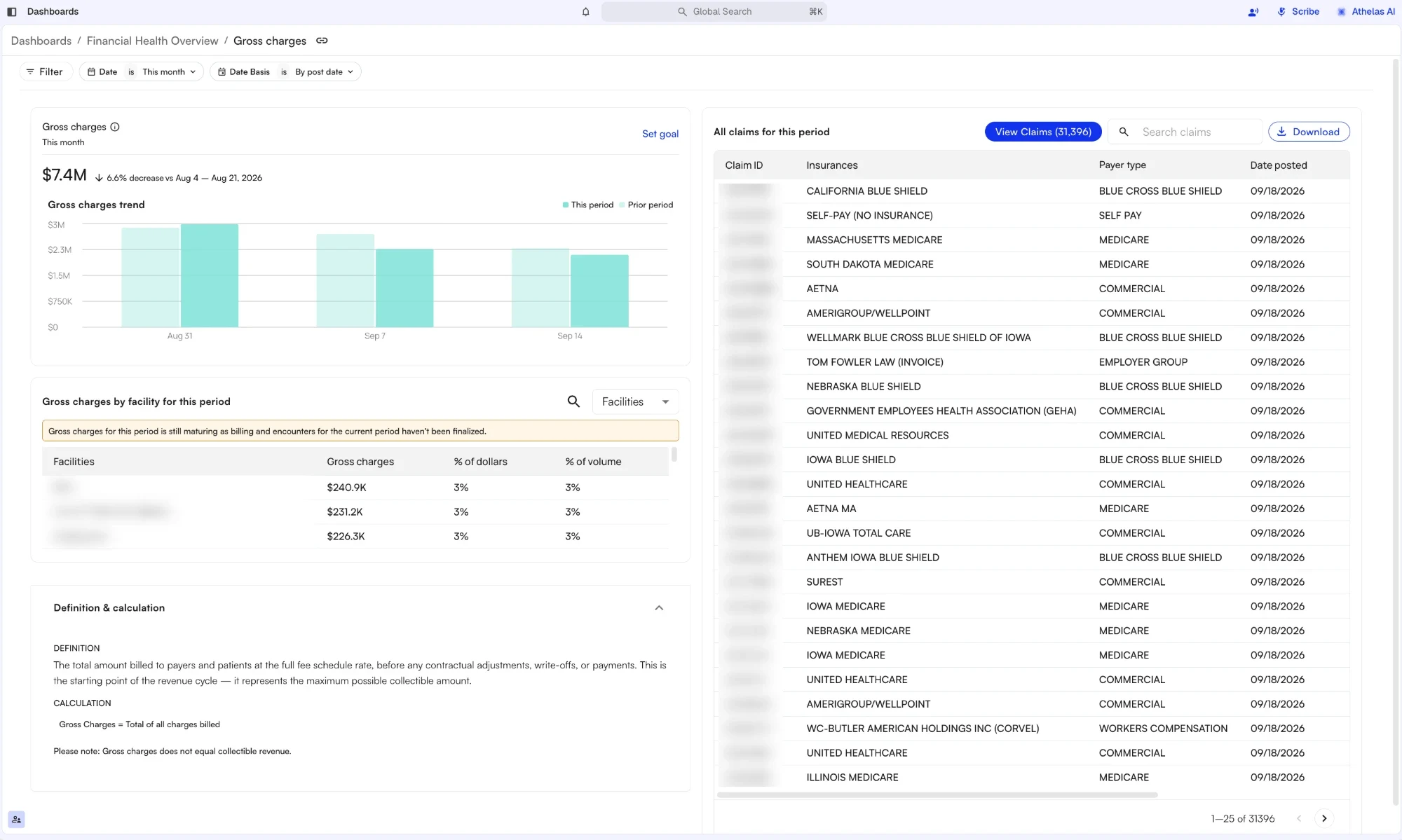The image size is (1402, 840).
Task: Click Prior period legend swatch
Action: pos(622,205)
